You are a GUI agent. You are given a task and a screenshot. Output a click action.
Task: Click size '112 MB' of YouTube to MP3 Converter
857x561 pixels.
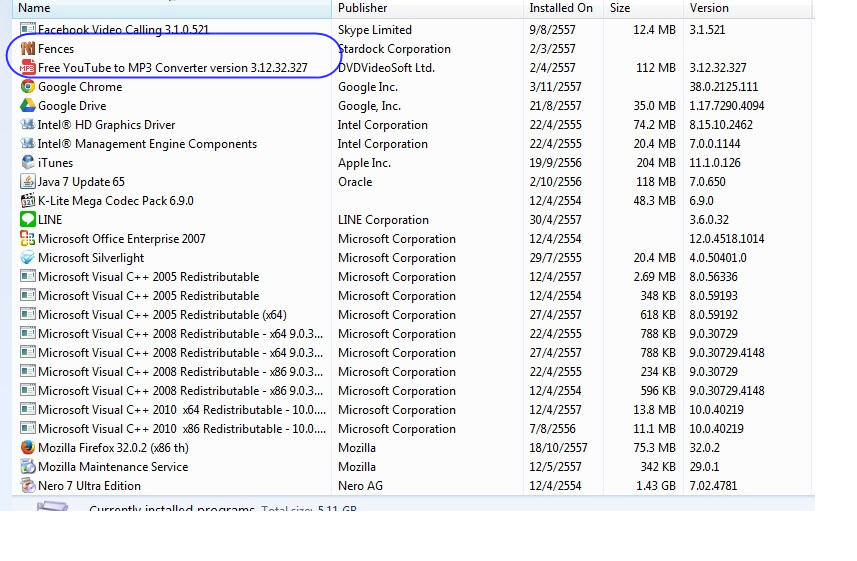[656, 68]
